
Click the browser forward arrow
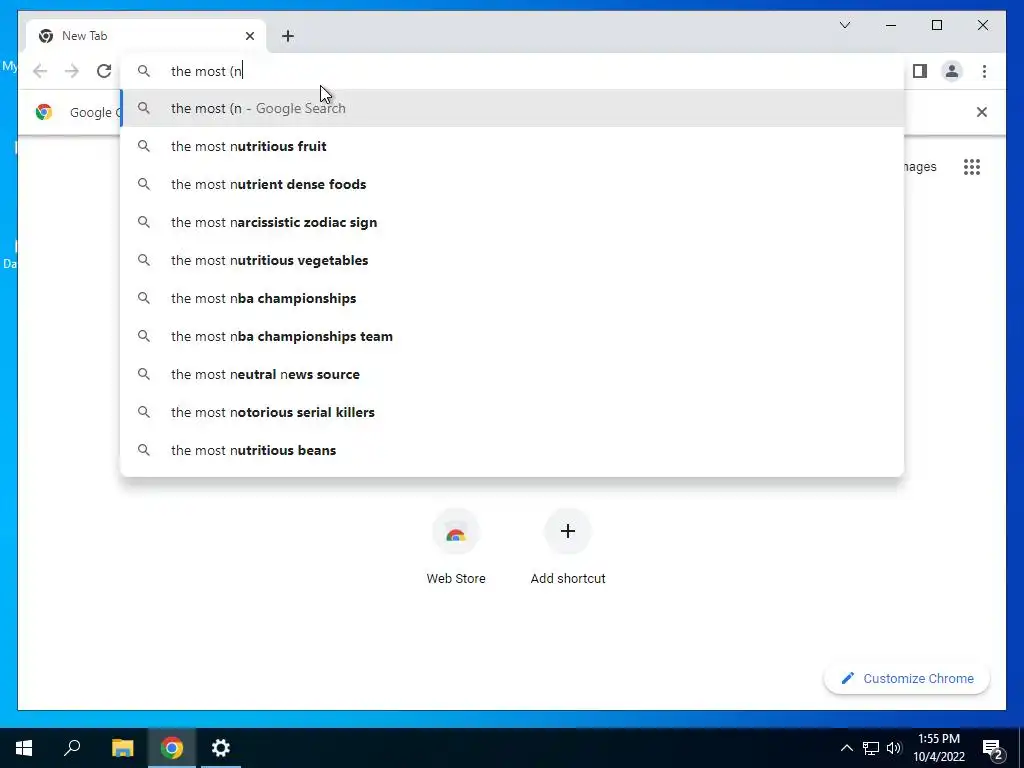click(x=72, y=71)
